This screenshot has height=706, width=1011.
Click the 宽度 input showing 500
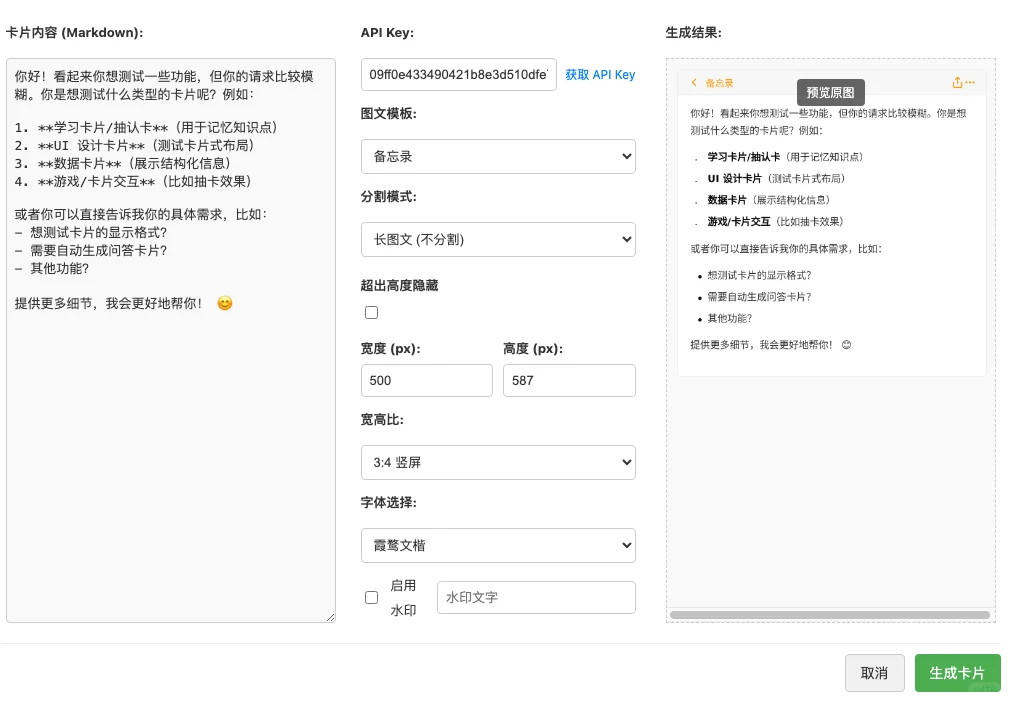pyautogui.click(x=427, y=380)
